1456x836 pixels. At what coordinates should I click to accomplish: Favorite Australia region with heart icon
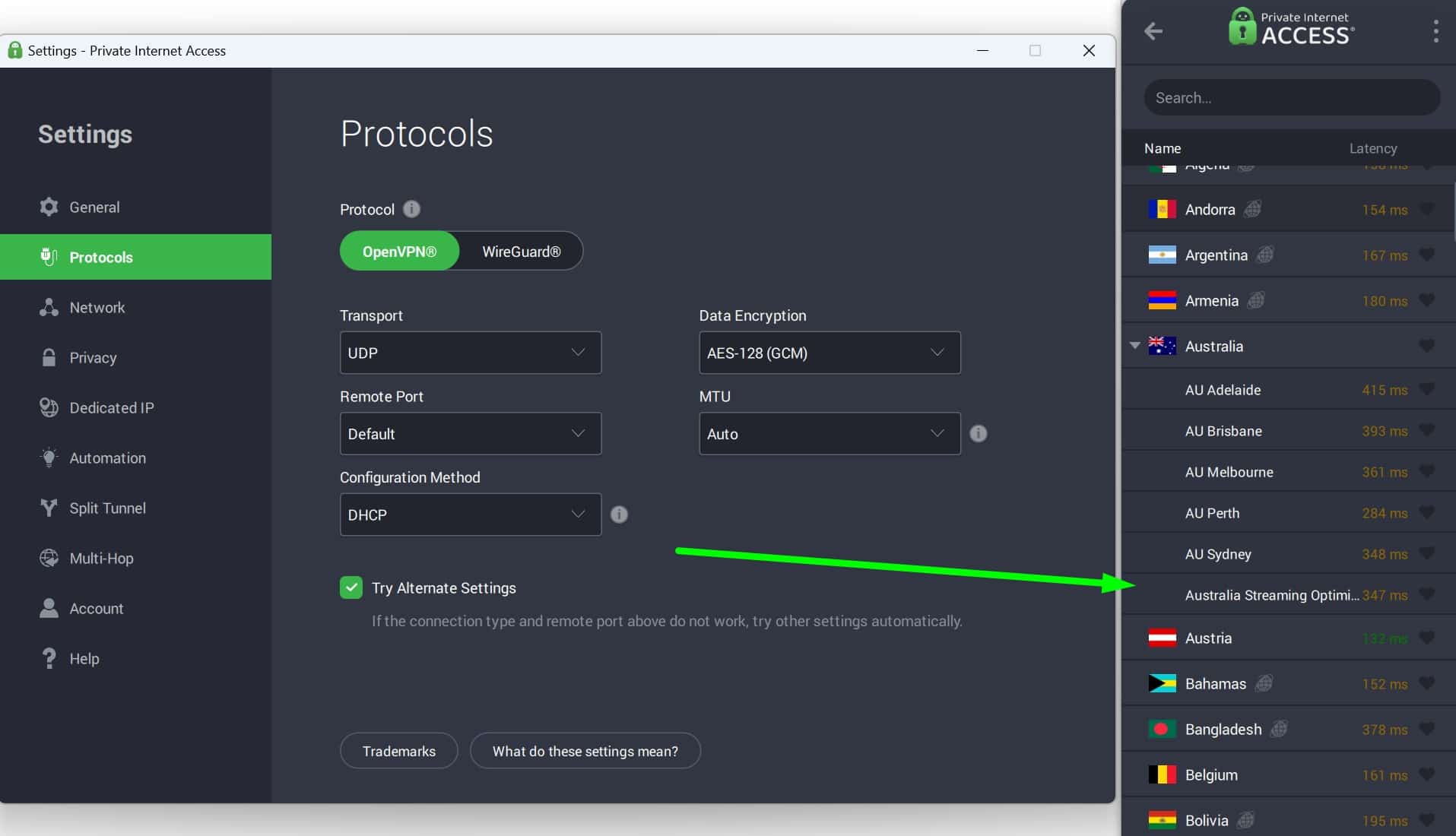pos(1427,346)
